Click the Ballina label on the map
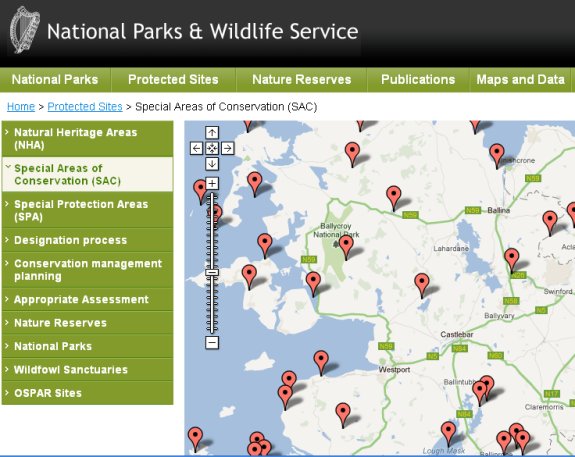The height and width of the screenshot is (457, 575). 498,211
